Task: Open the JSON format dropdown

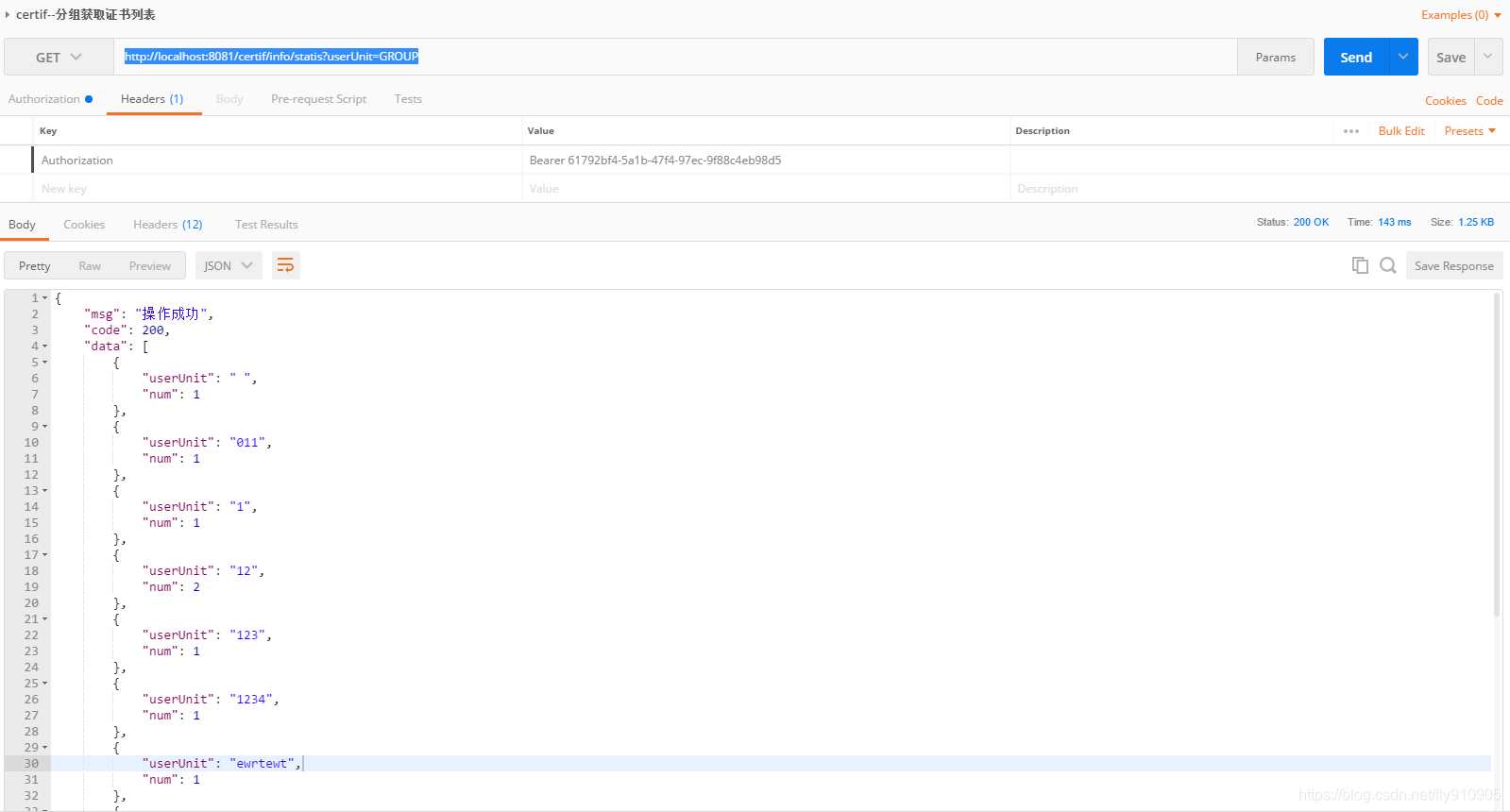Action: pyautogui.click(x=228, y=266)
